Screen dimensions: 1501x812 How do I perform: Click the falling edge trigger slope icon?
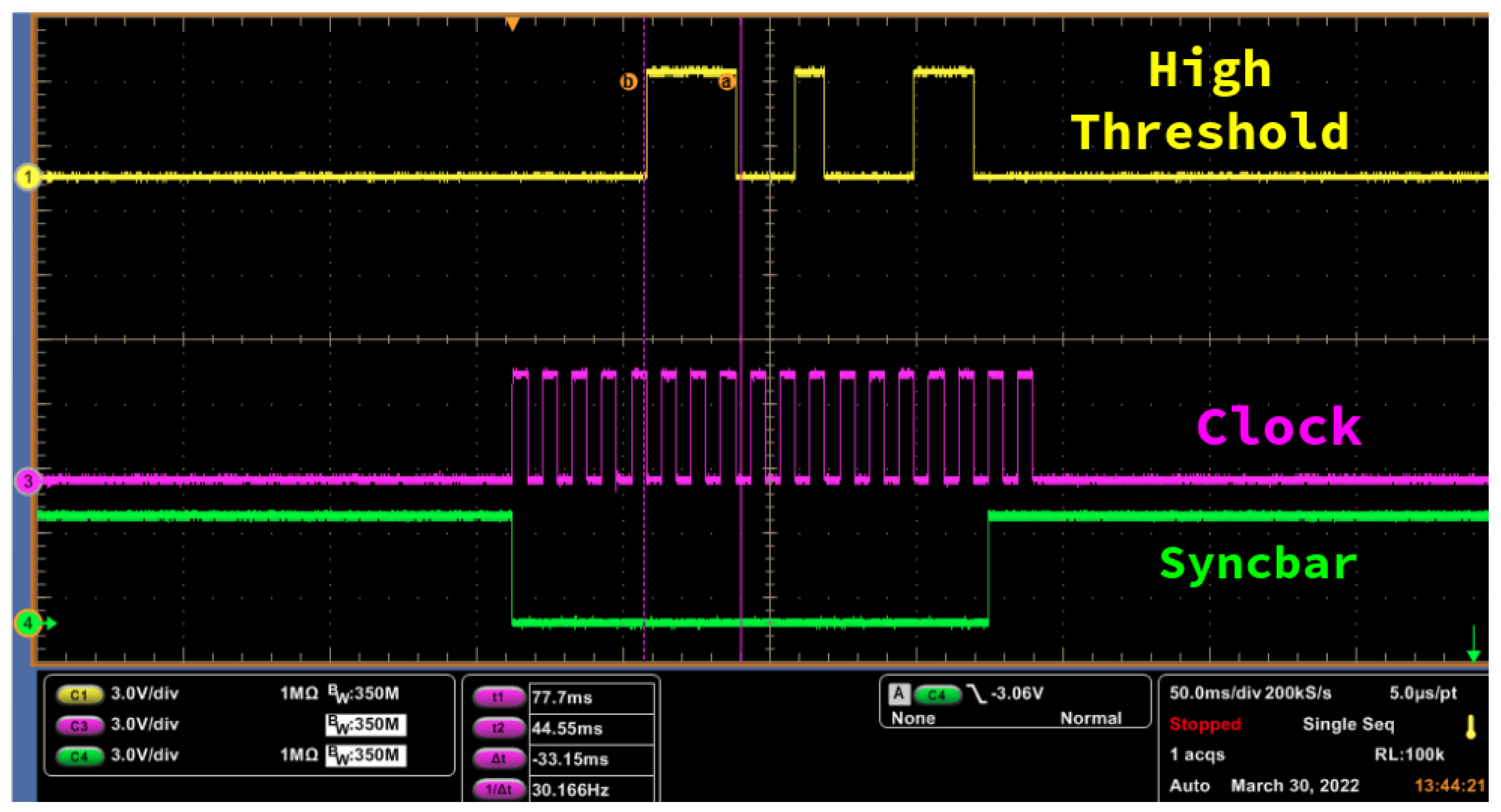[x=977, y=695]
